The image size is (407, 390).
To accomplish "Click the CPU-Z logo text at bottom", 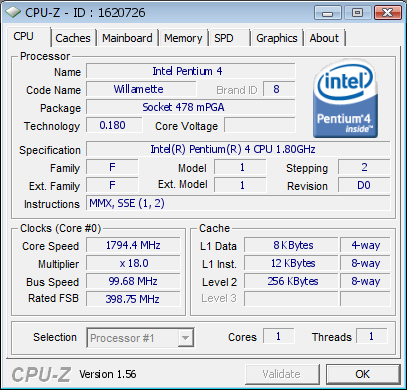I will point(41,374).
